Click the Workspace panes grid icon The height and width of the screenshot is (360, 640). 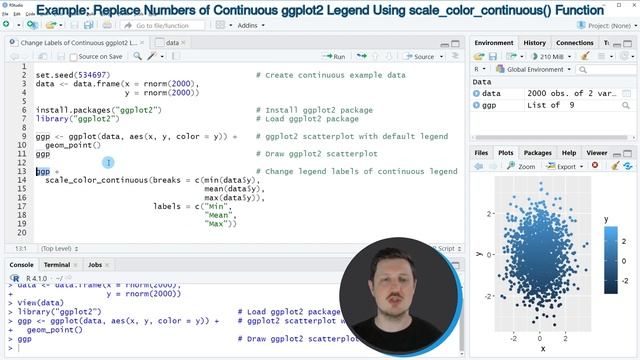220,25
